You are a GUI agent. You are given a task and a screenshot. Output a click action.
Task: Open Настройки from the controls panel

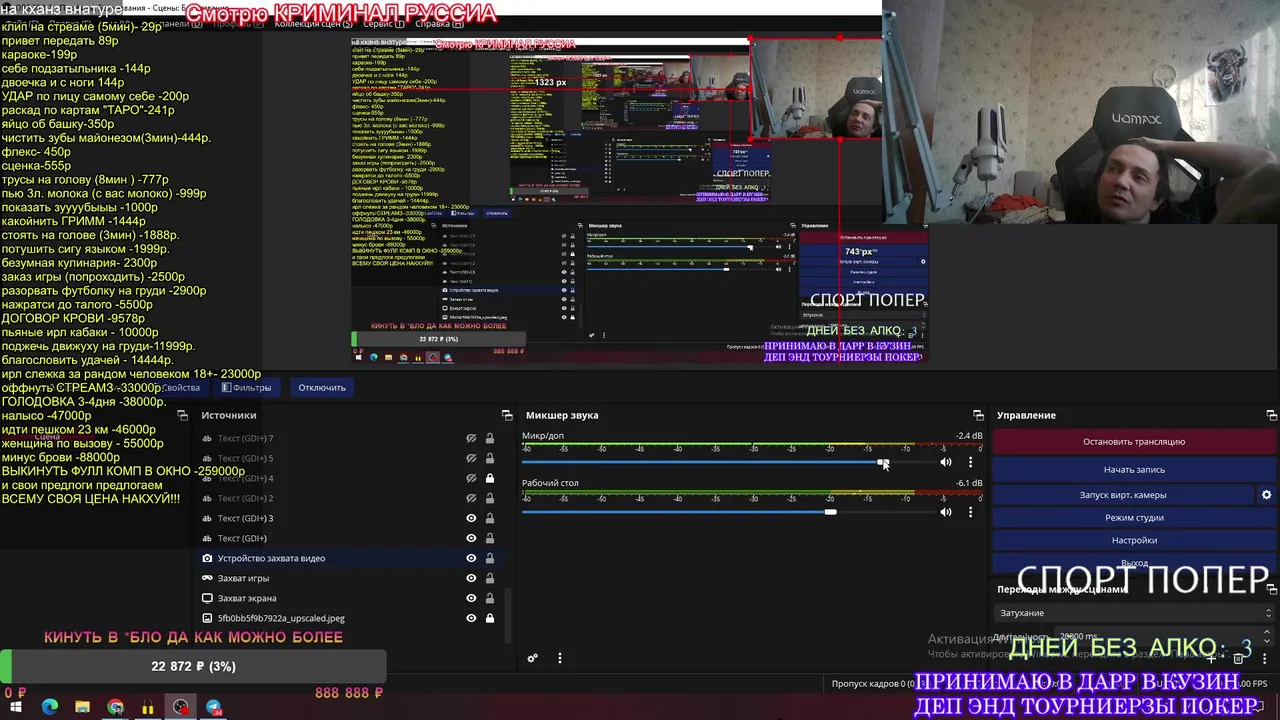(x=1134, y=540)
